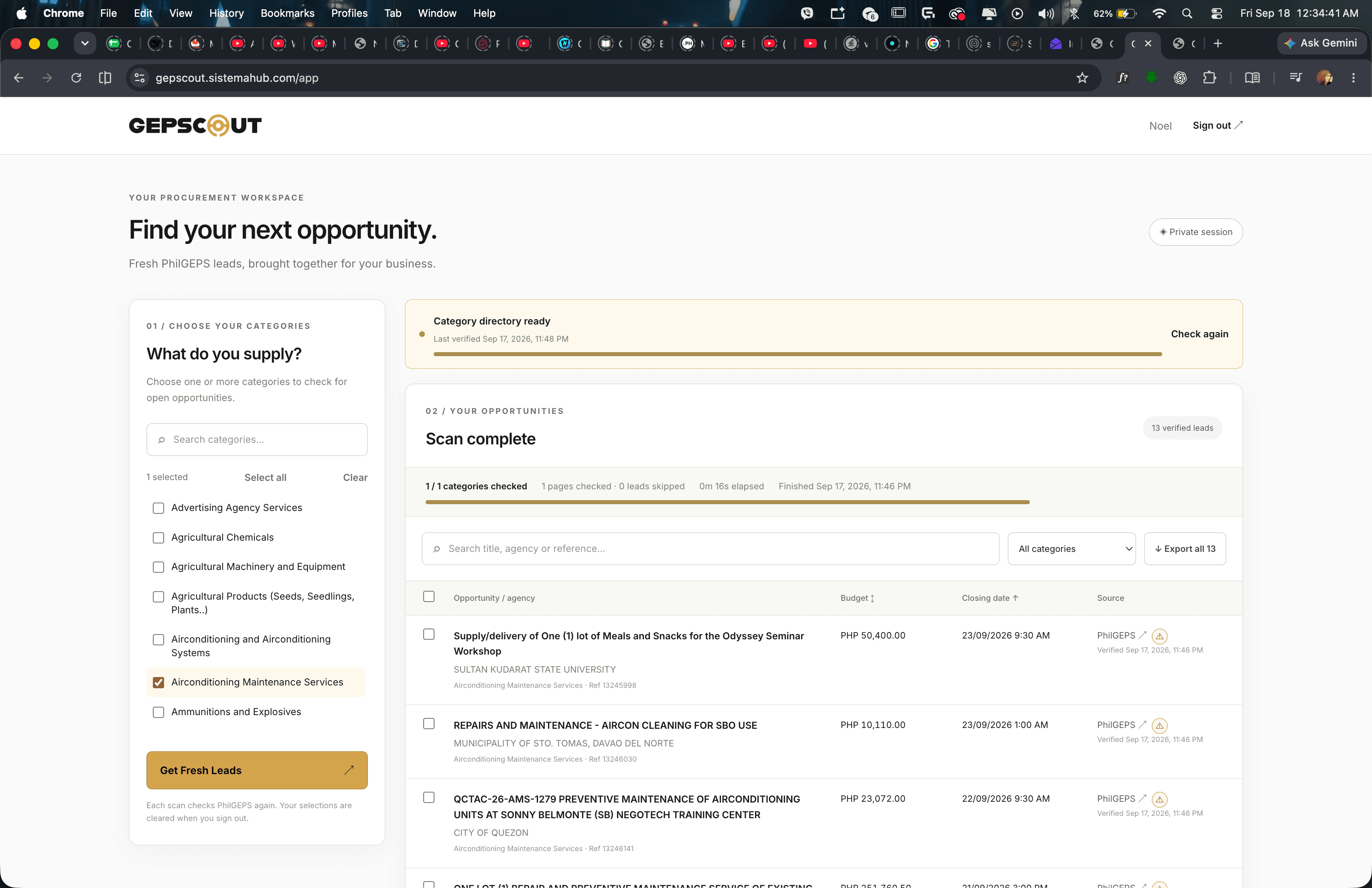Click Export all 13 button
Image resolution: width=1372 pixels, height=888 pixels.
pyautogui.click(x=1185, y=549)
